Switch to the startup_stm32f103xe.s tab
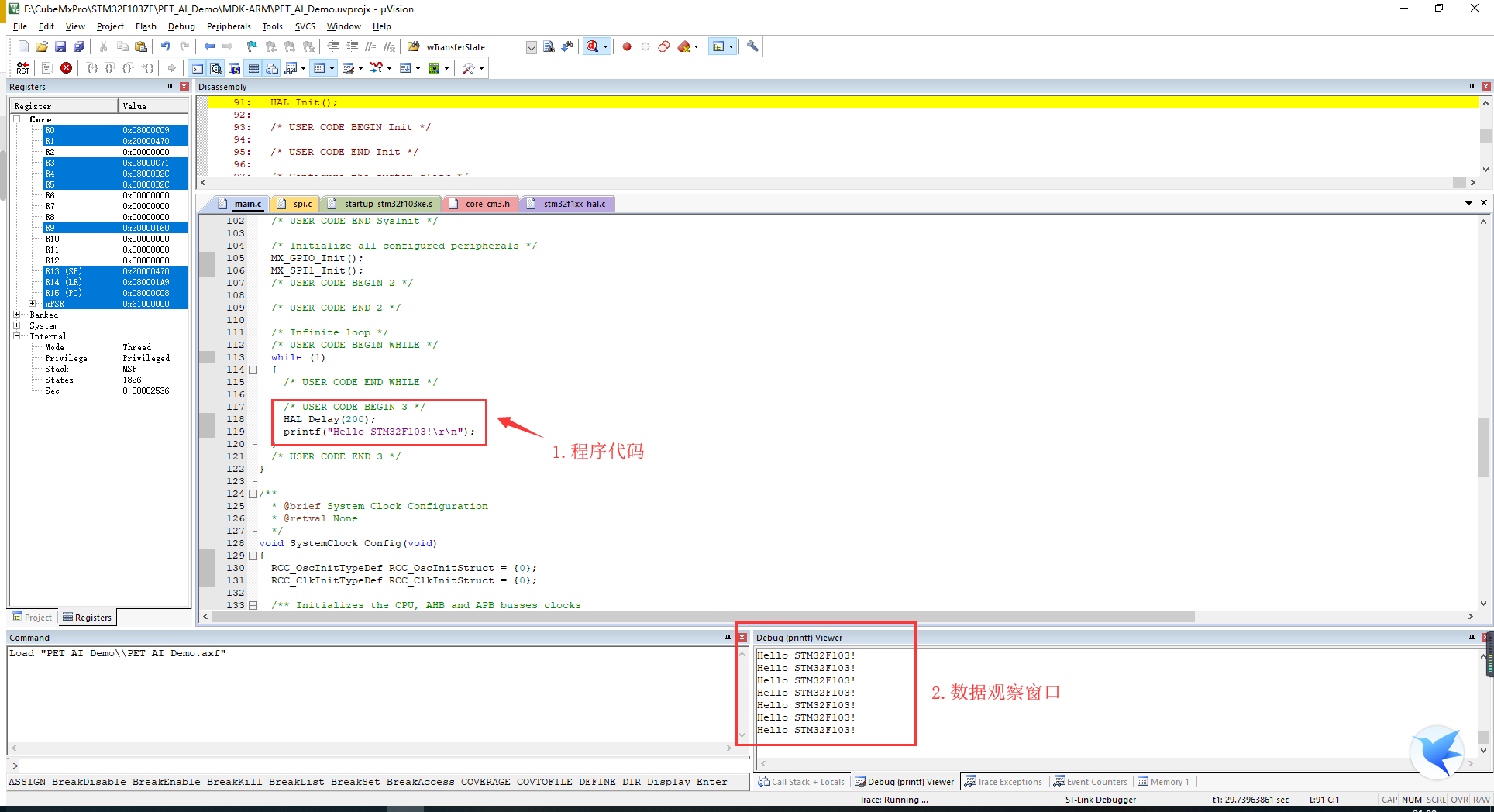The height and width of the screenshot is (812, 1494). pyautogui.click(x=381, y=204)
